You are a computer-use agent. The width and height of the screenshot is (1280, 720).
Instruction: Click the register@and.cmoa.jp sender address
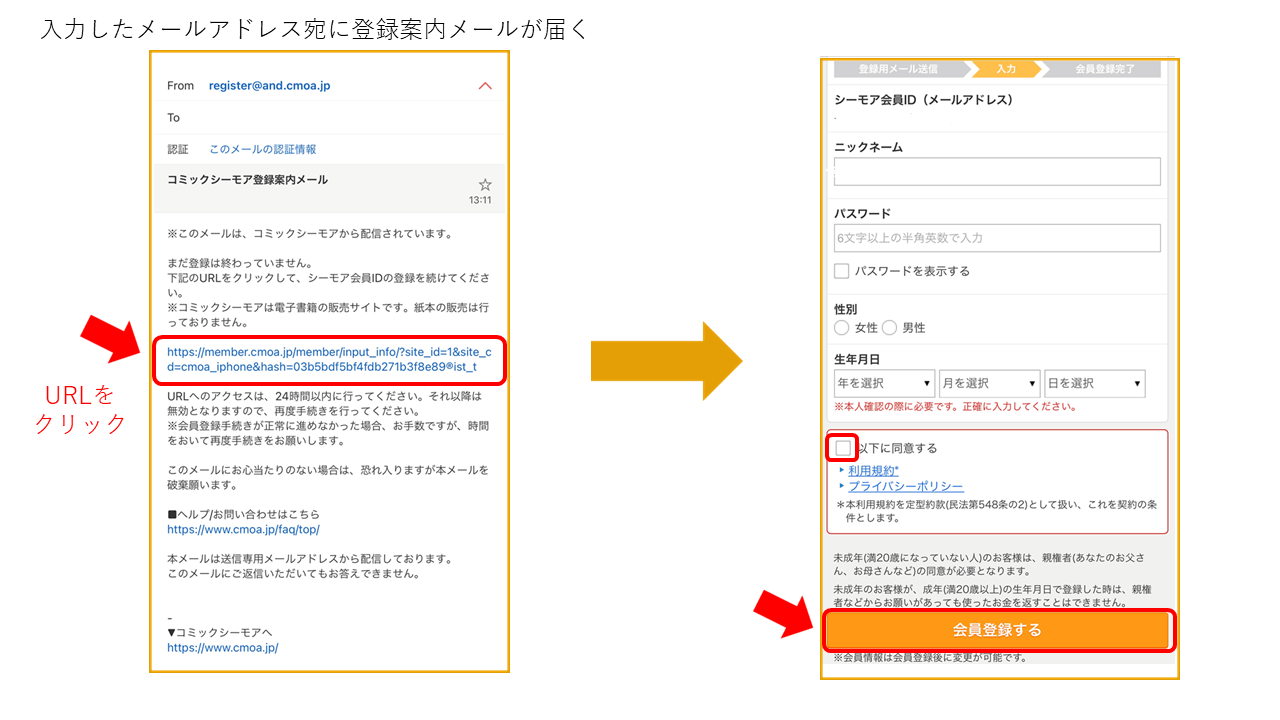point(269,86)
